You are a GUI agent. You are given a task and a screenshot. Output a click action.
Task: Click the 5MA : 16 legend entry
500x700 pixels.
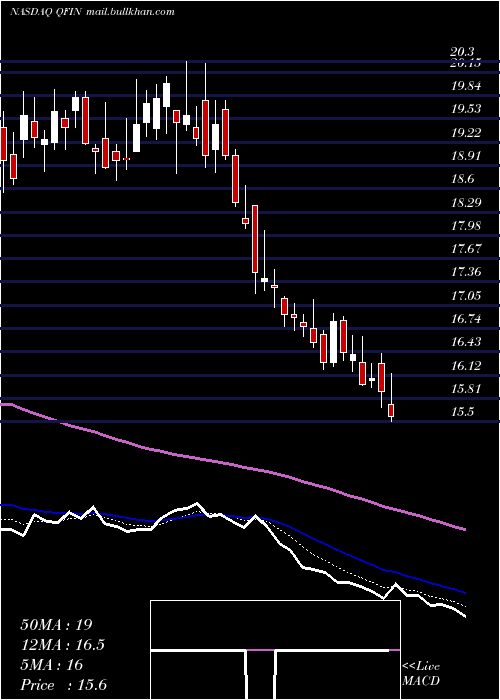(52, 665)
